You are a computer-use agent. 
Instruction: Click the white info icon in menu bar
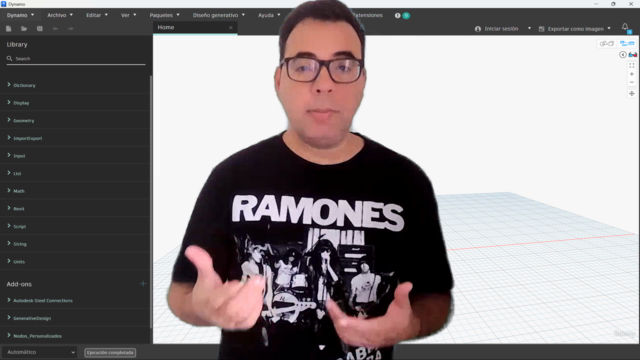click(x=398, y=16)
